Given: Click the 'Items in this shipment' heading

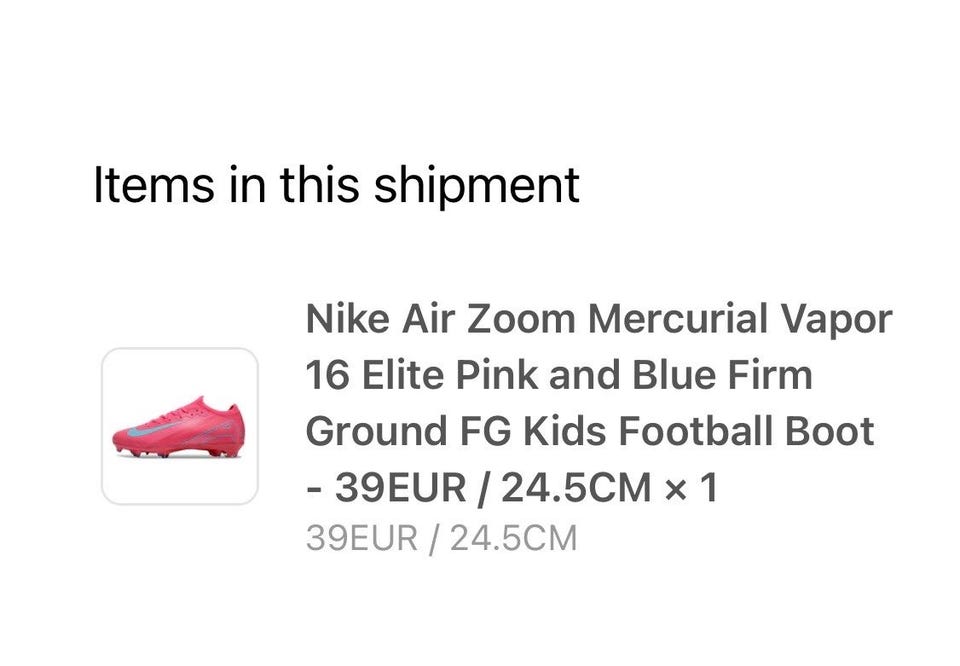Looking at the screenshot, I should click(336, 184).
